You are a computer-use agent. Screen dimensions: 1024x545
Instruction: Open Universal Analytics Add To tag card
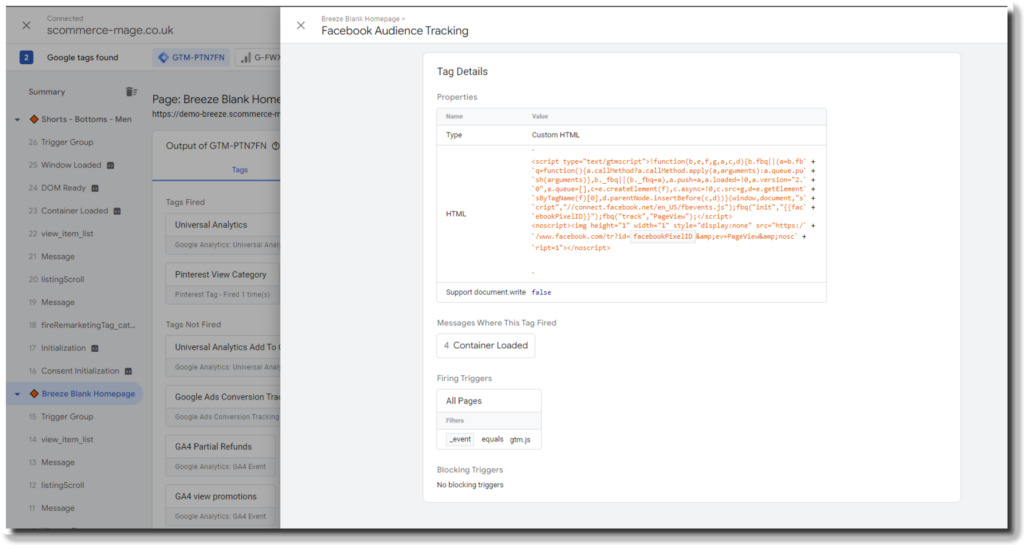pos(223,356)
